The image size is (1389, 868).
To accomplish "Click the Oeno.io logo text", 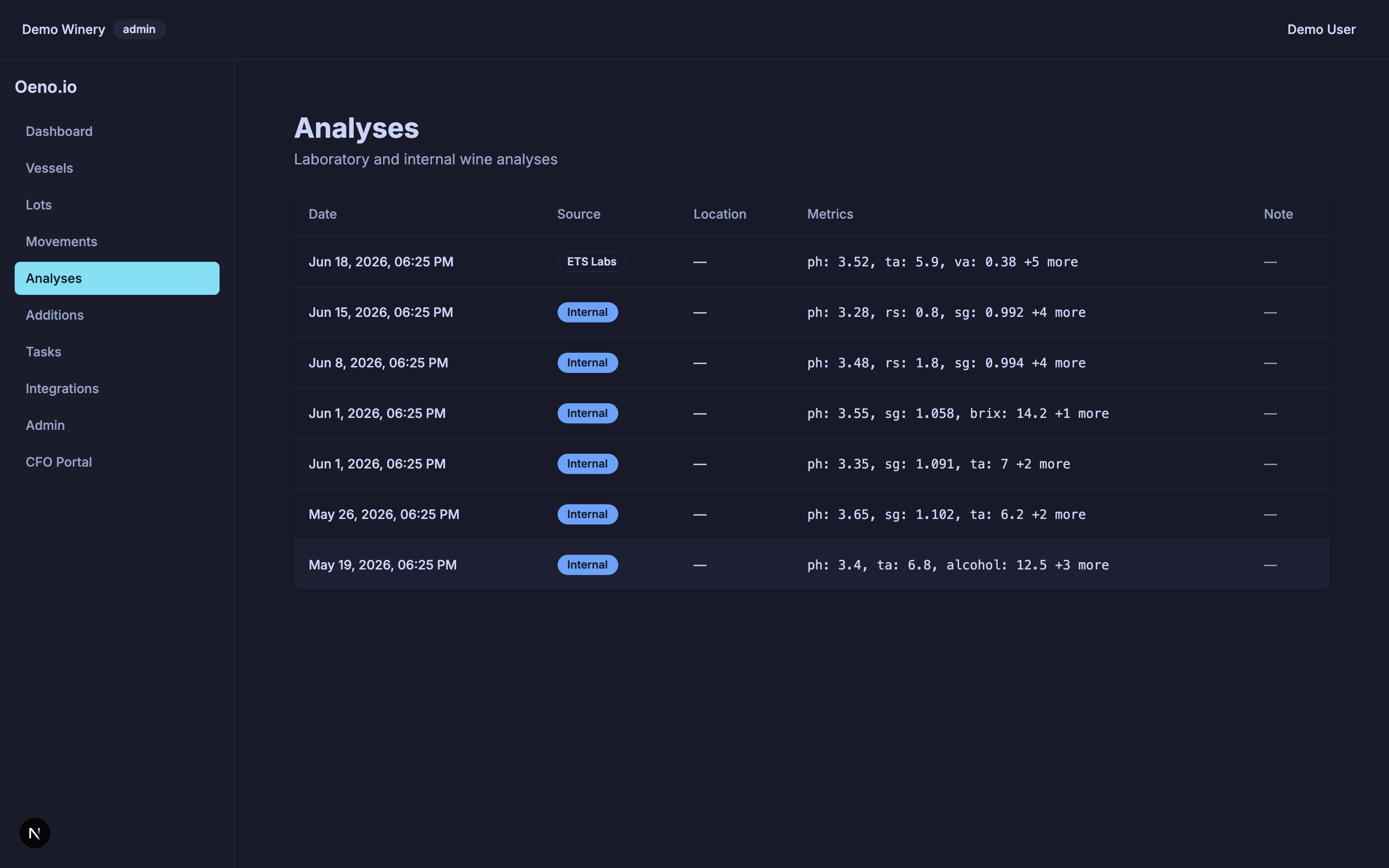I will [x=46, y=87].
